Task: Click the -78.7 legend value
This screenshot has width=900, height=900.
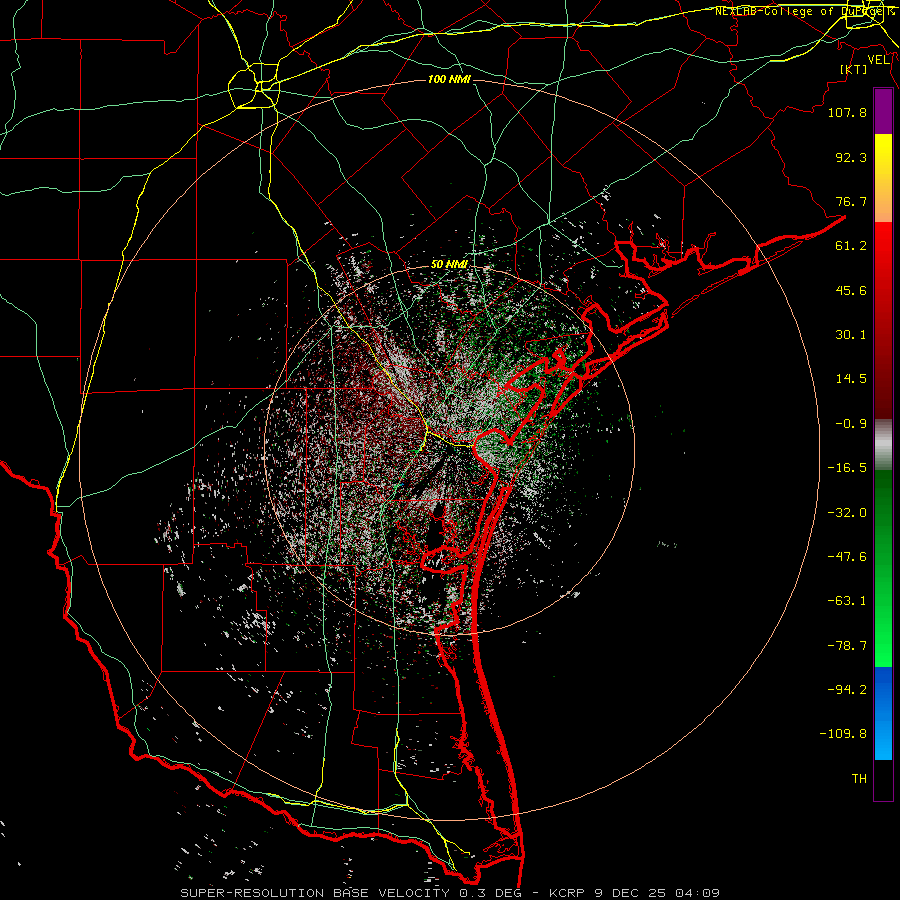Action: pyautogui.click(x=847, y=646)
